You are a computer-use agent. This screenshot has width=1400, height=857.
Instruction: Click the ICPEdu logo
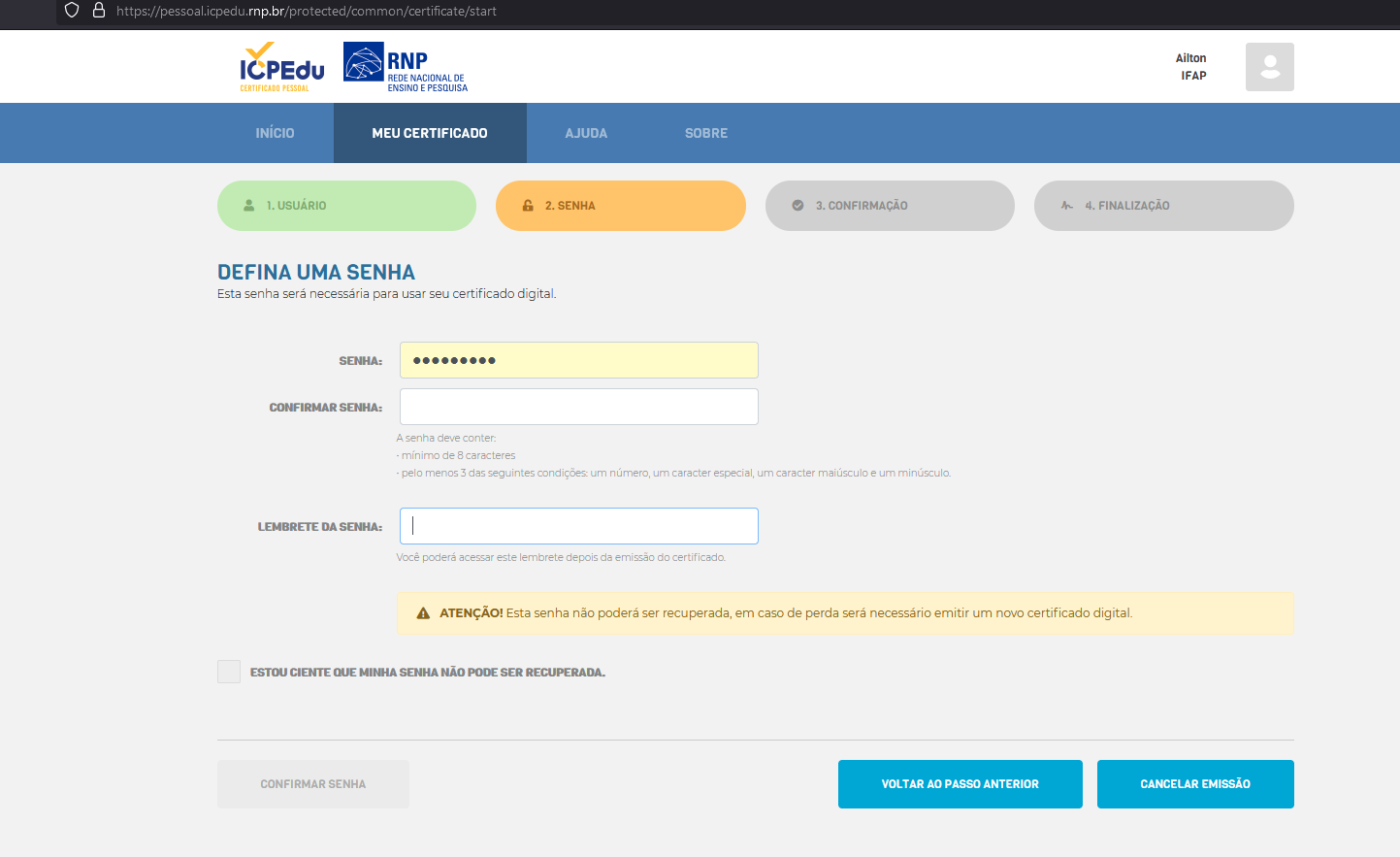(281, 67)
